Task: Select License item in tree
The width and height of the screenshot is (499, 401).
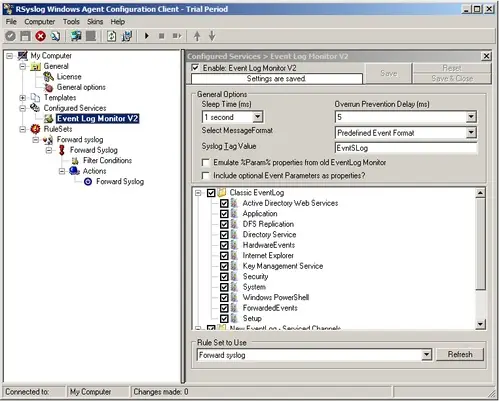Action: (69, 77)
